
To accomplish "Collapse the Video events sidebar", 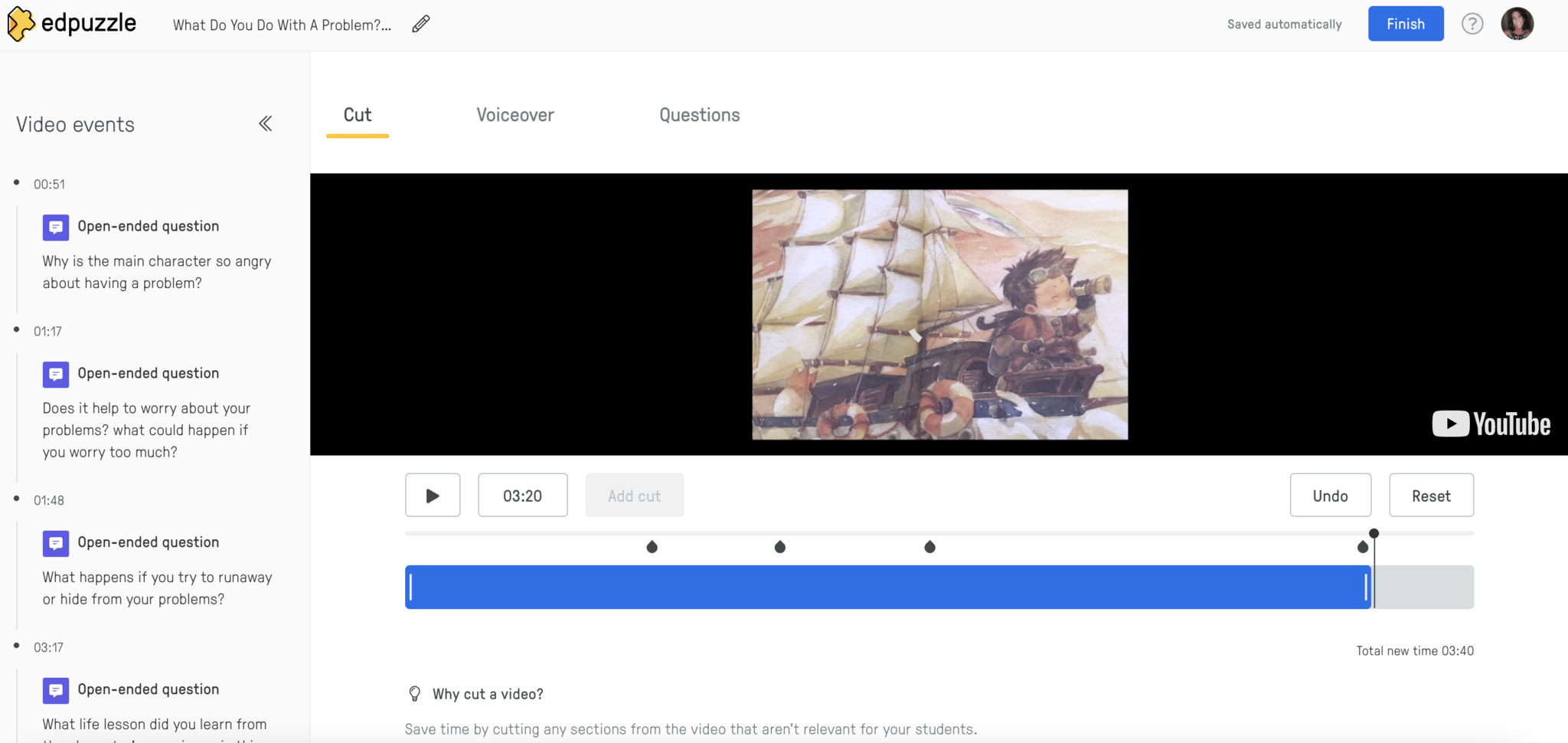I will [265, 124].
